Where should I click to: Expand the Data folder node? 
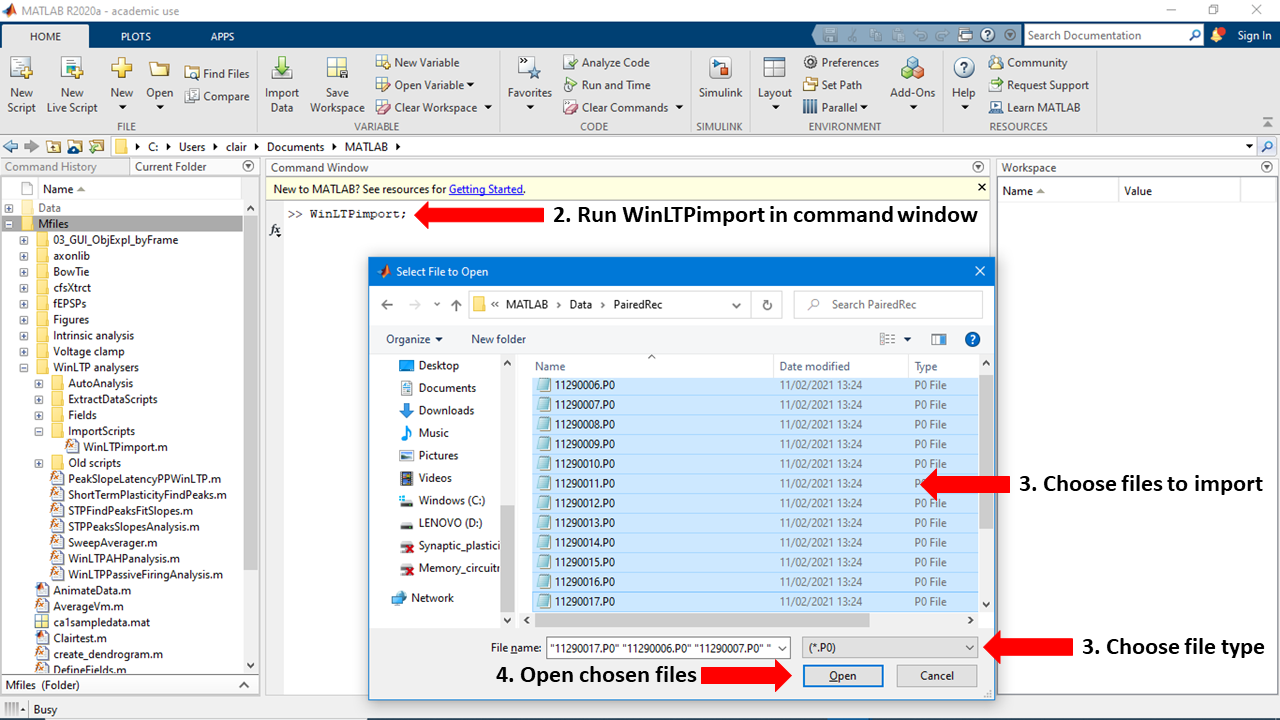coord(9,208)
